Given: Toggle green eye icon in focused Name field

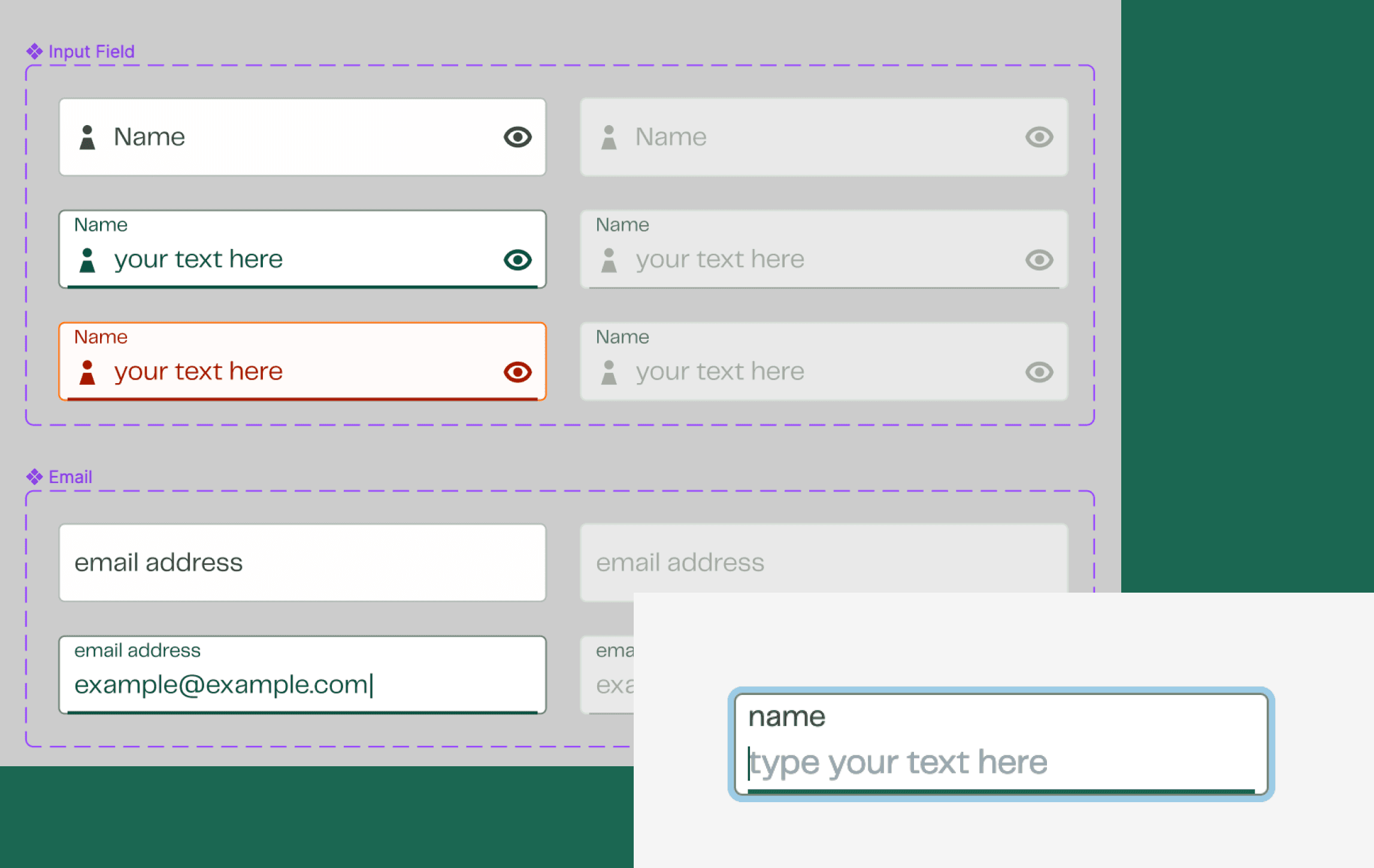Looking at the screenshot, I should [517, 260].
